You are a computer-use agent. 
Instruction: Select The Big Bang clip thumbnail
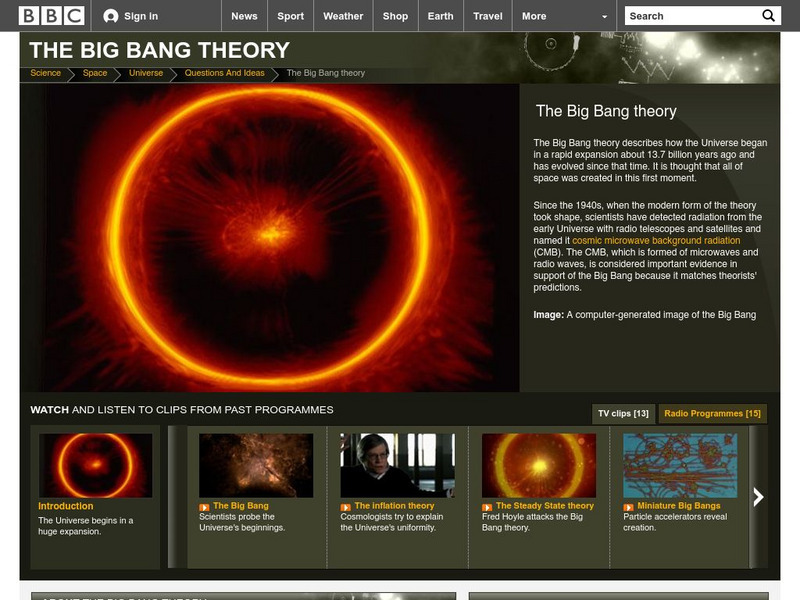click(256, 465)
